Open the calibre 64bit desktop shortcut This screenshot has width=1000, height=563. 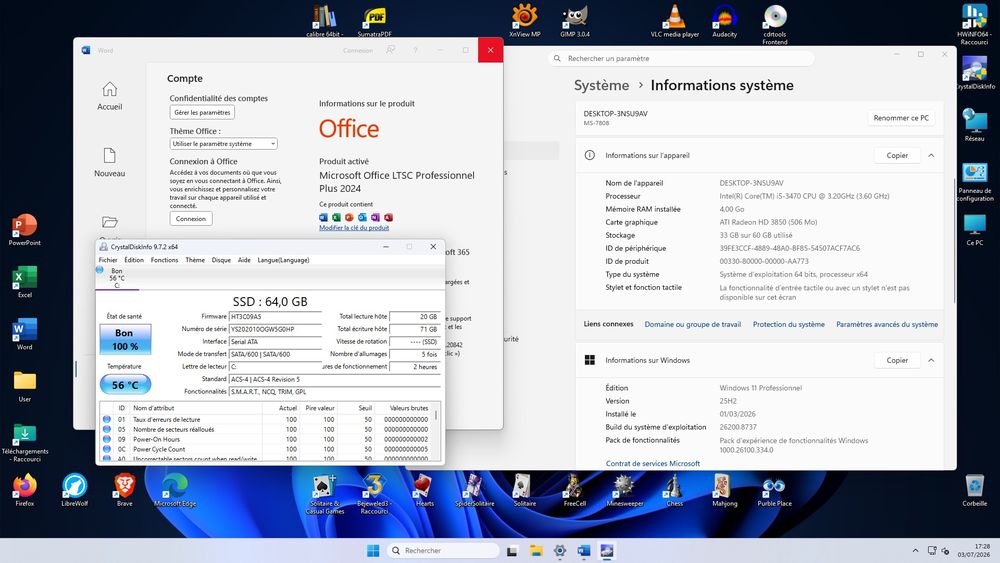point(325,21)
